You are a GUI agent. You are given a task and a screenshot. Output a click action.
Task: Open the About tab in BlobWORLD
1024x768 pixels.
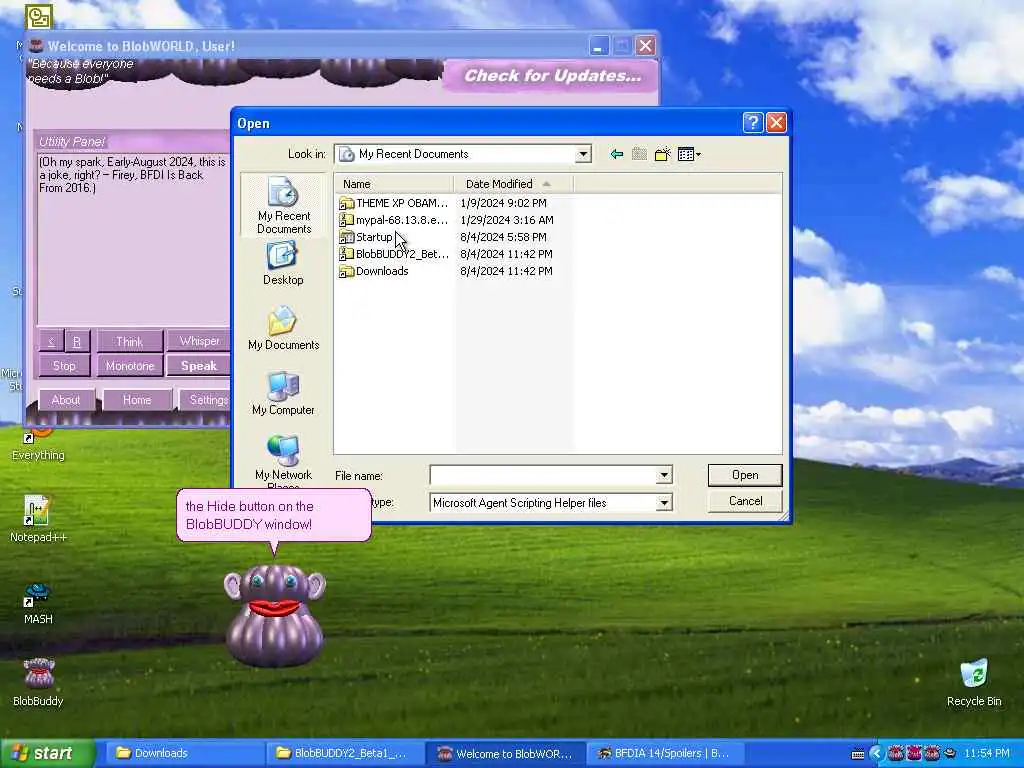point(66,400)
